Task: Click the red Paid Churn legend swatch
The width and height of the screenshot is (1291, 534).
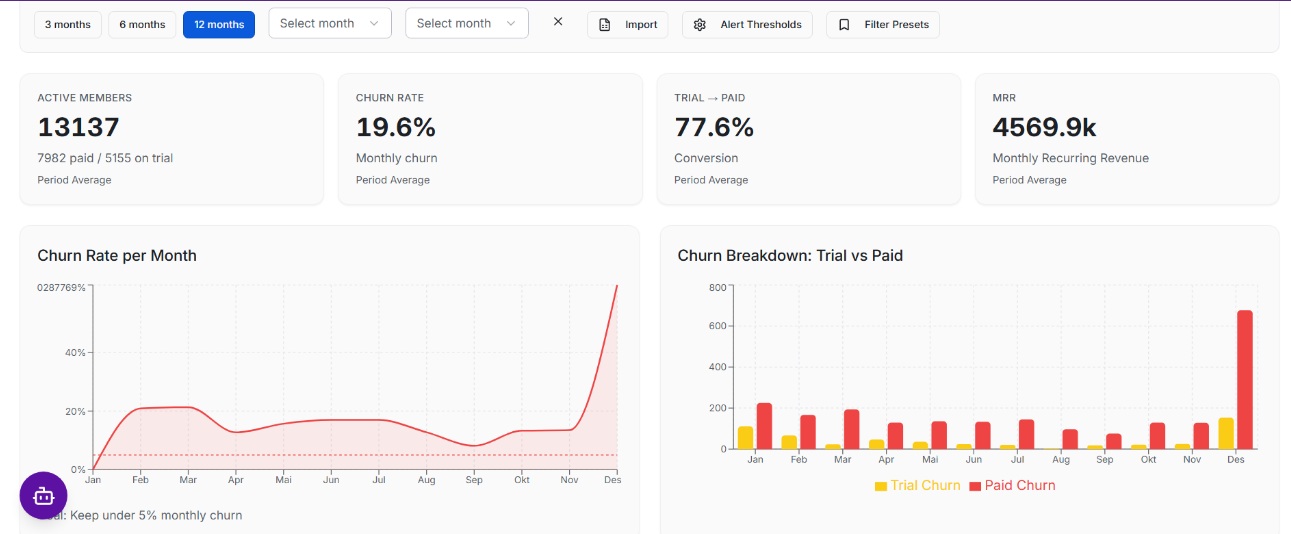Action: click(x=975, y=486)
